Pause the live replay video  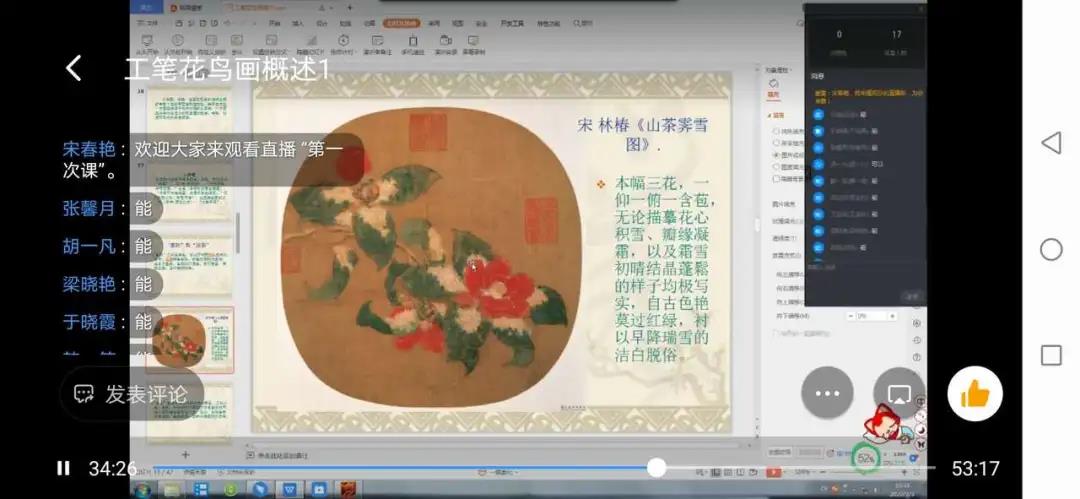coord(63,469)
